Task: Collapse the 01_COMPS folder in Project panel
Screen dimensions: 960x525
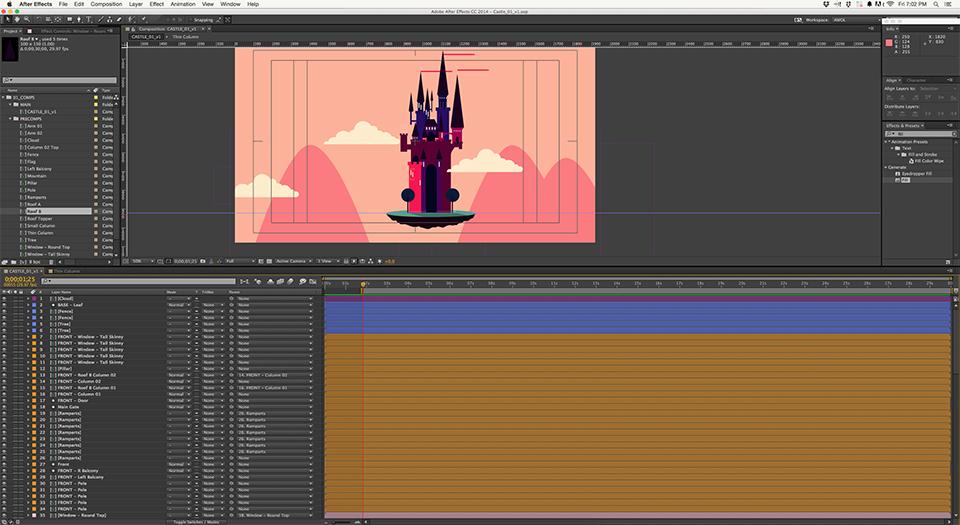Action: coord(3,97)
